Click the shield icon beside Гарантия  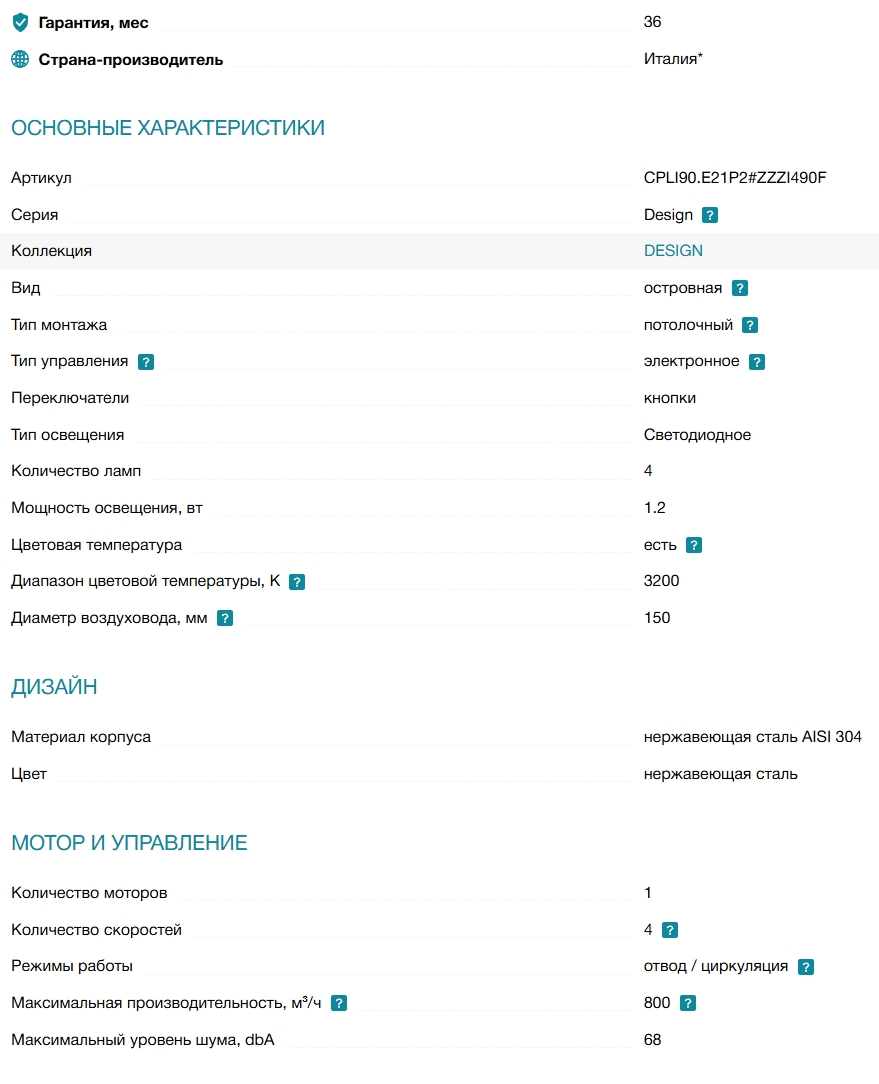21,23
